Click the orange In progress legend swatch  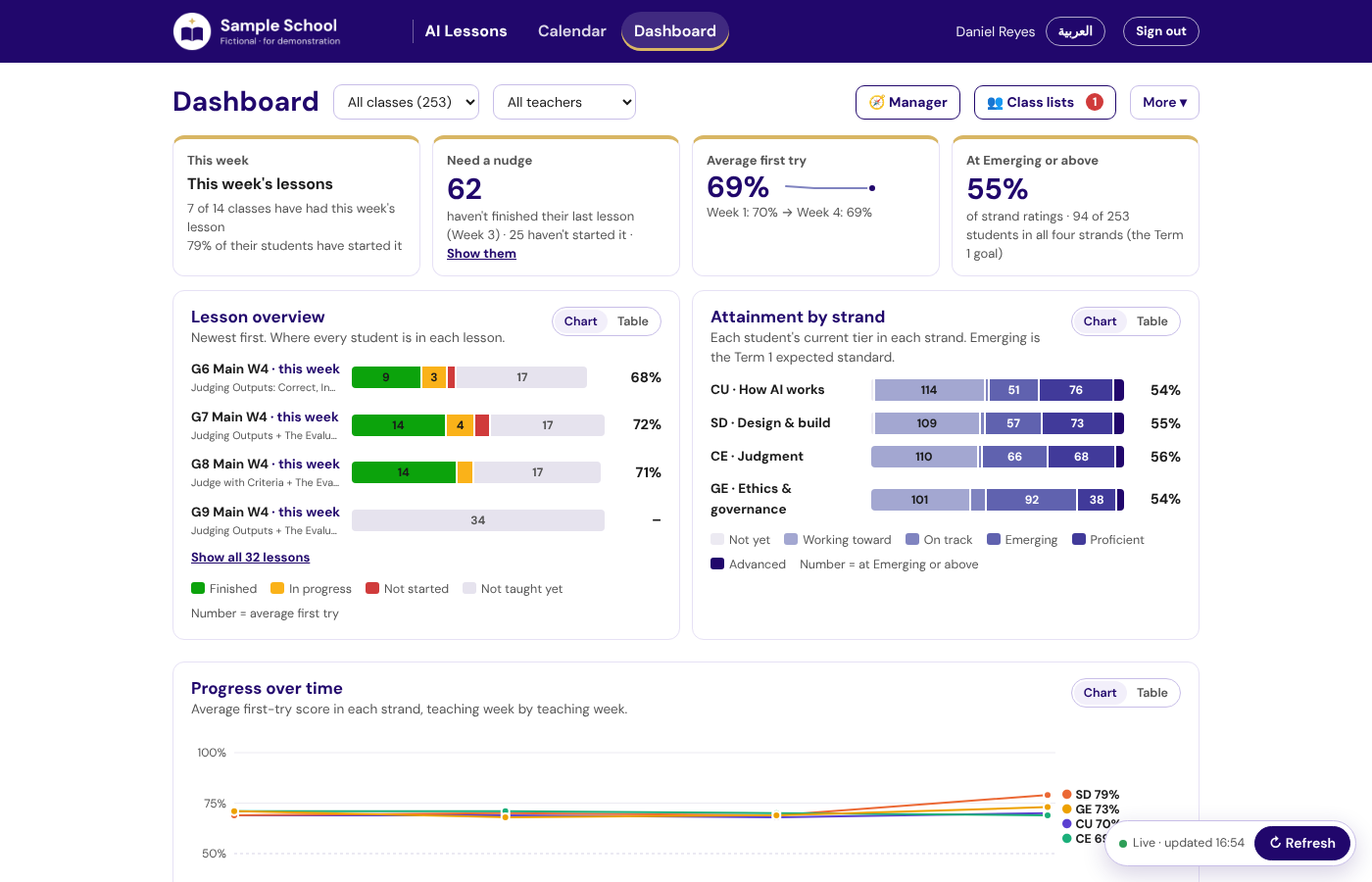[x=277, y=588]
